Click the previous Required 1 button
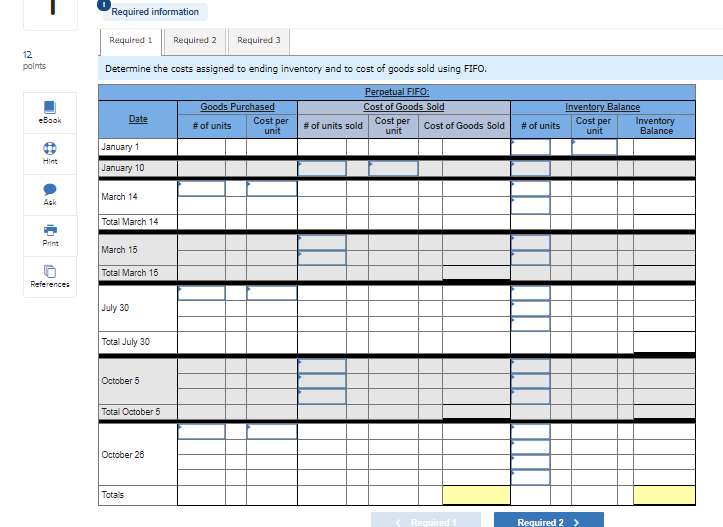Screen dimensions: 723x527 click(x=426, y=521)
